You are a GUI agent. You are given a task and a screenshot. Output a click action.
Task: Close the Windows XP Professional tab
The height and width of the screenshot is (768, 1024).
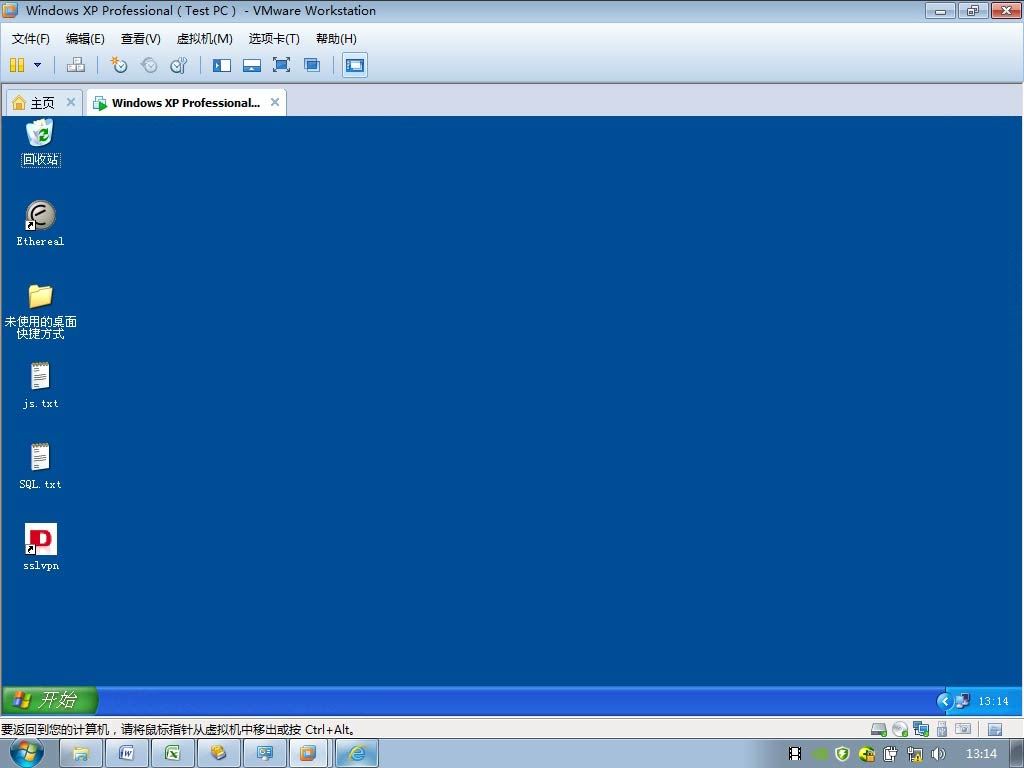tap(275, 102)
